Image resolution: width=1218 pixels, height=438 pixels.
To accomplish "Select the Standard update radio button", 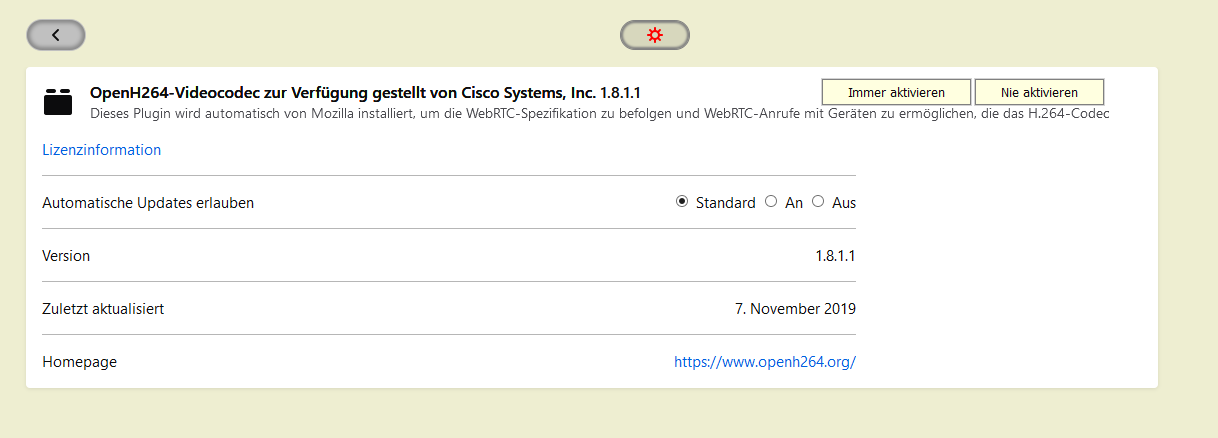I will [682, 202].
